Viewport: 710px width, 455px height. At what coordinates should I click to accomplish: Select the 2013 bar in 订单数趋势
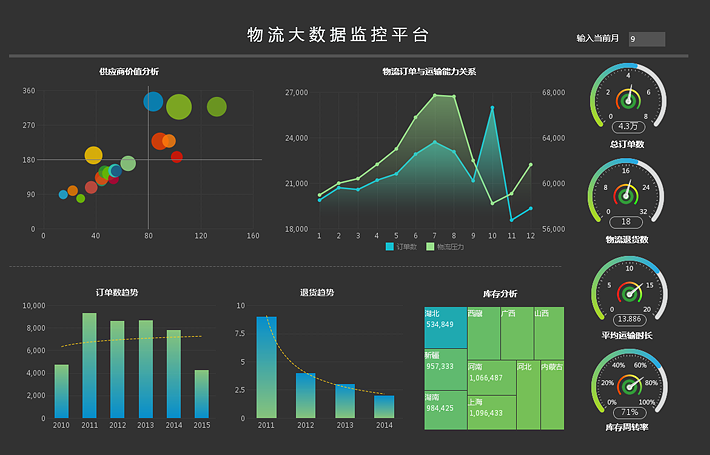coord(146,369)
